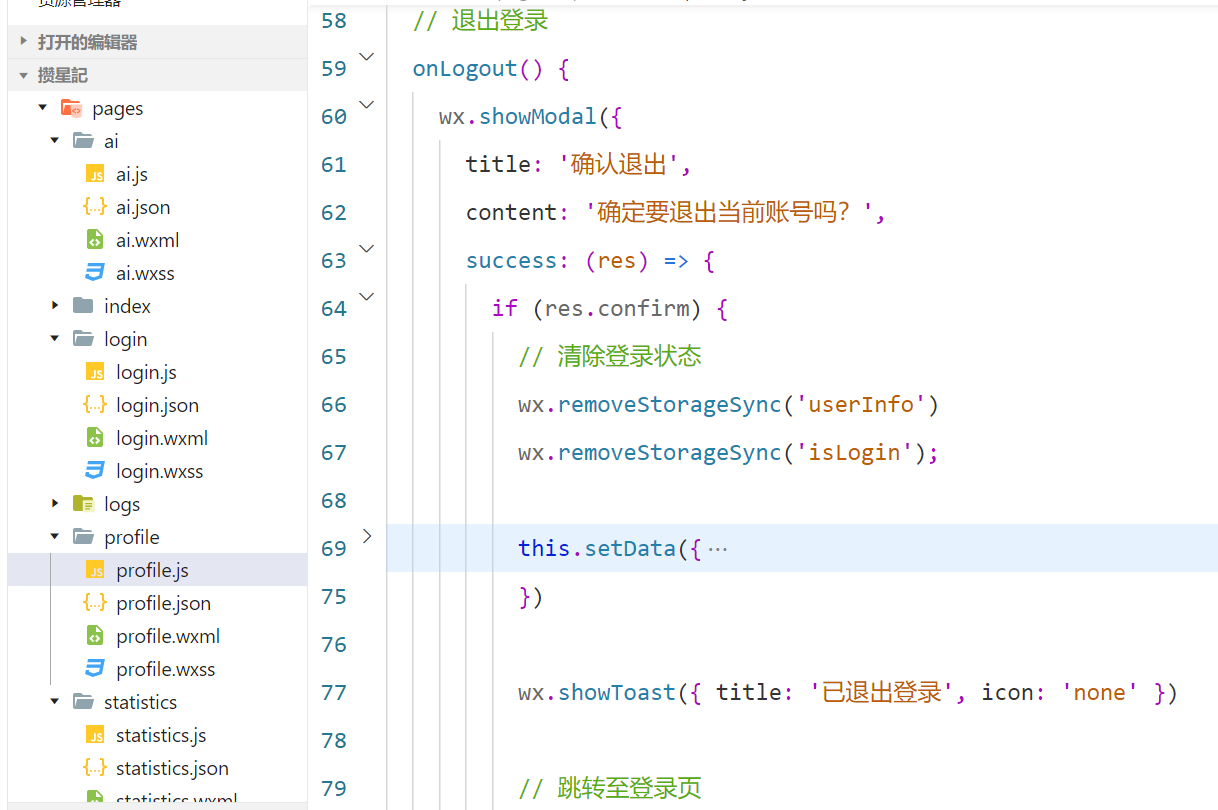Click the profile.js file icon
The height and width of the screenshot is (810, 1218).
[x=95, y=570]
